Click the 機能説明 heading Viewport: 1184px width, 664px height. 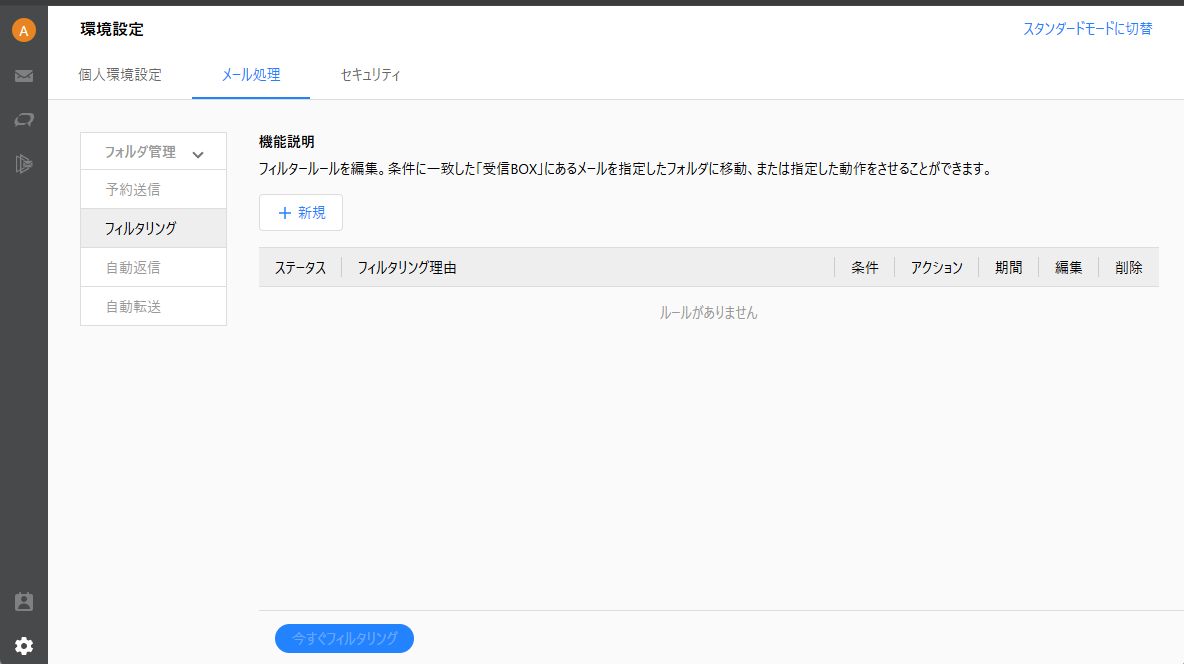point(287,142)
